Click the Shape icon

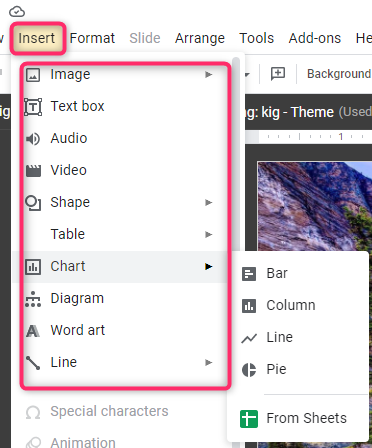33,203
